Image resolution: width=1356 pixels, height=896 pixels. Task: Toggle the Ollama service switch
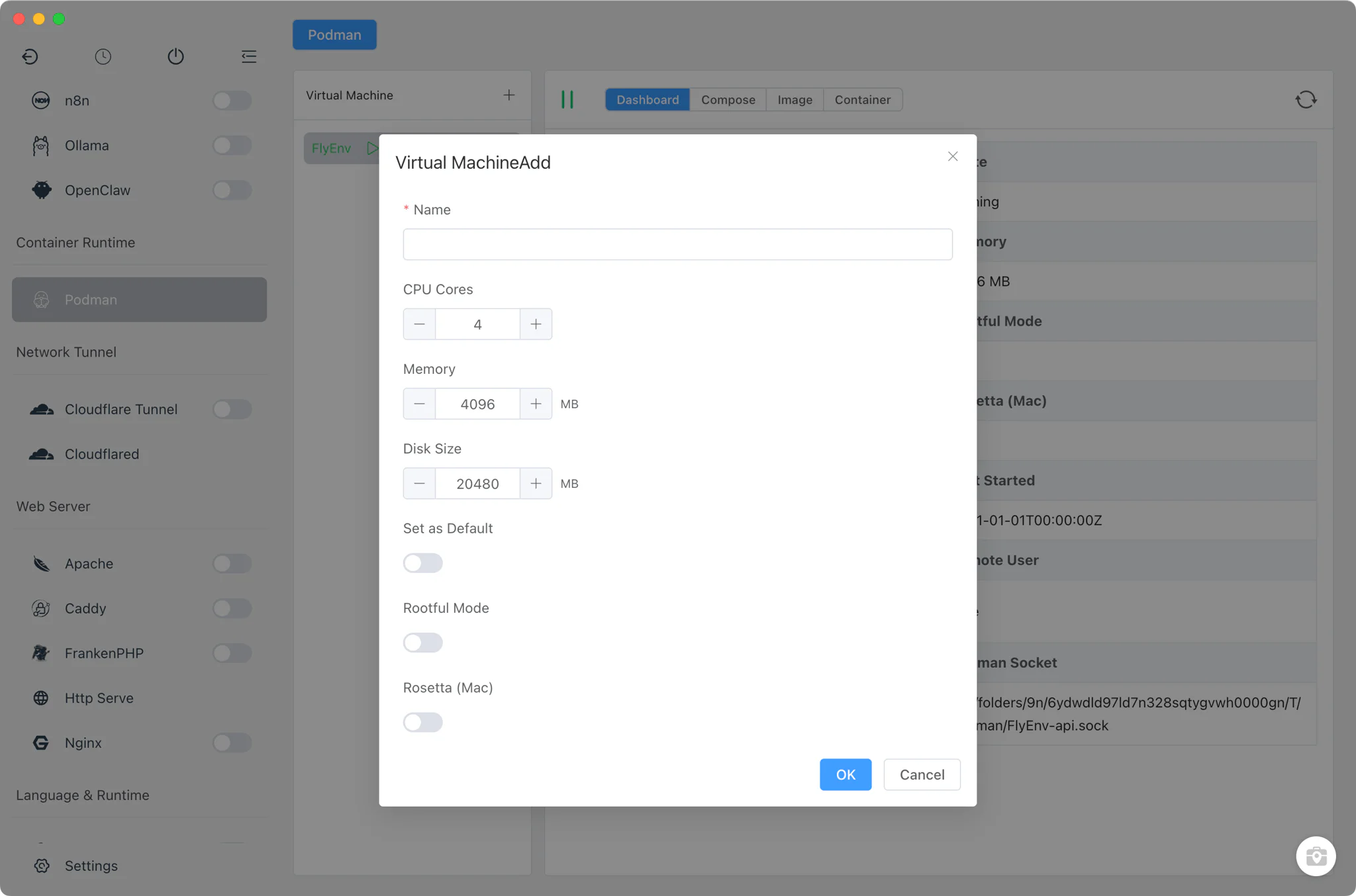(x=232, y=146)
